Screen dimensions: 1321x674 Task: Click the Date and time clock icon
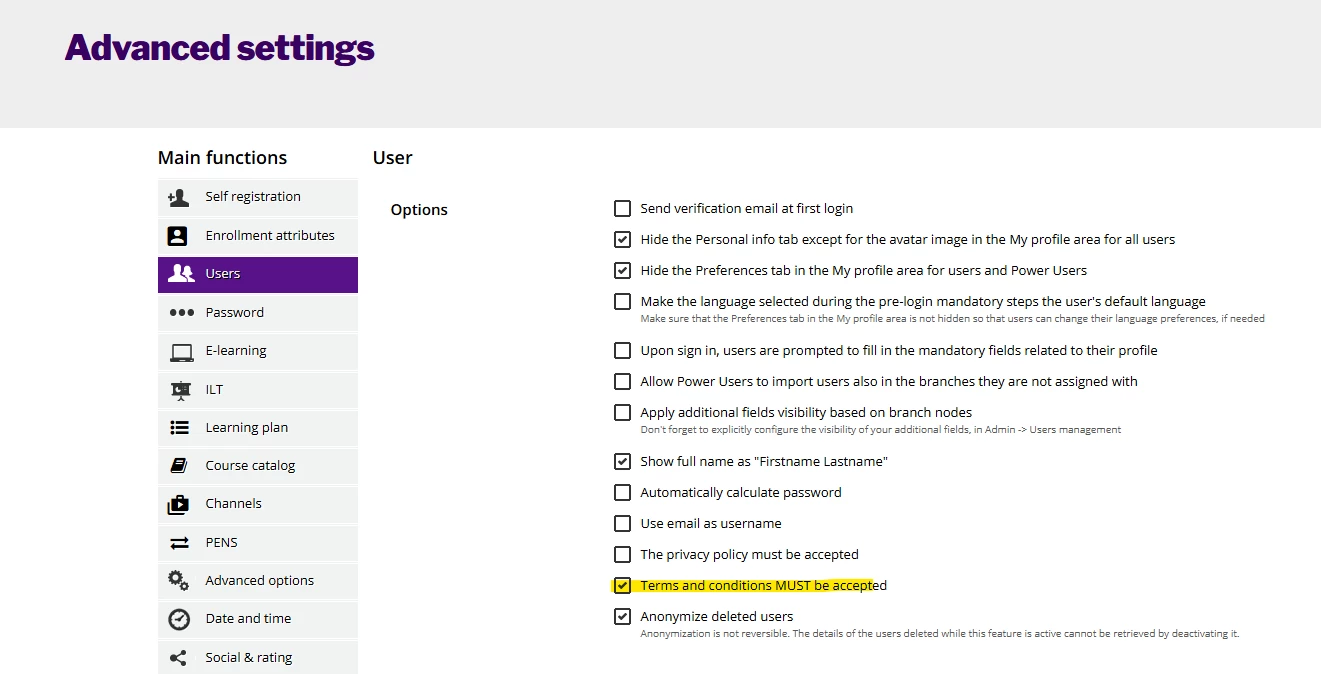click(179, 619)
